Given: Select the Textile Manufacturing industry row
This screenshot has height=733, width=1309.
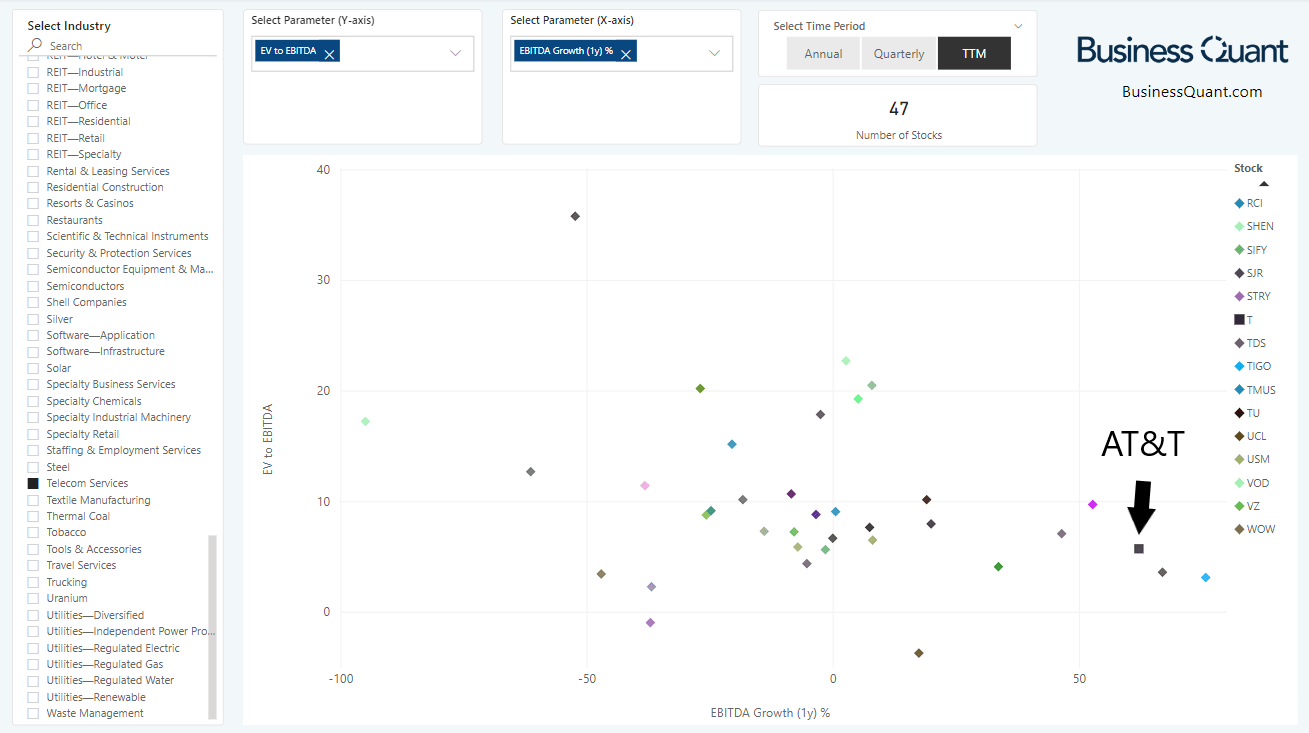Looking at the screenshot, I should click(120, 500).
